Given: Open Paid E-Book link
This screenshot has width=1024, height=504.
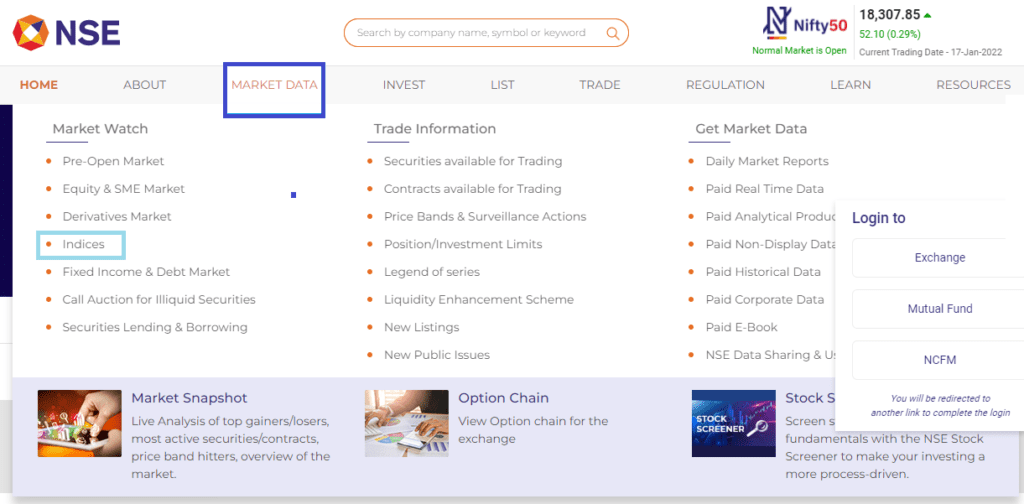Looking at the screenshot, I should click(x=741, y=327).
